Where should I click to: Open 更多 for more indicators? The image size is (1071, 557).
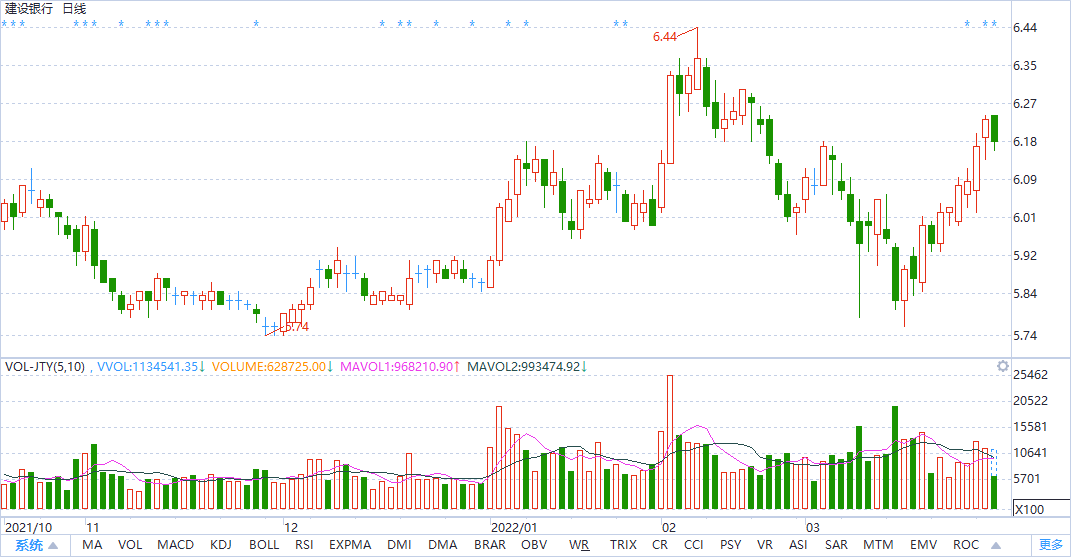click(1051, 545)
